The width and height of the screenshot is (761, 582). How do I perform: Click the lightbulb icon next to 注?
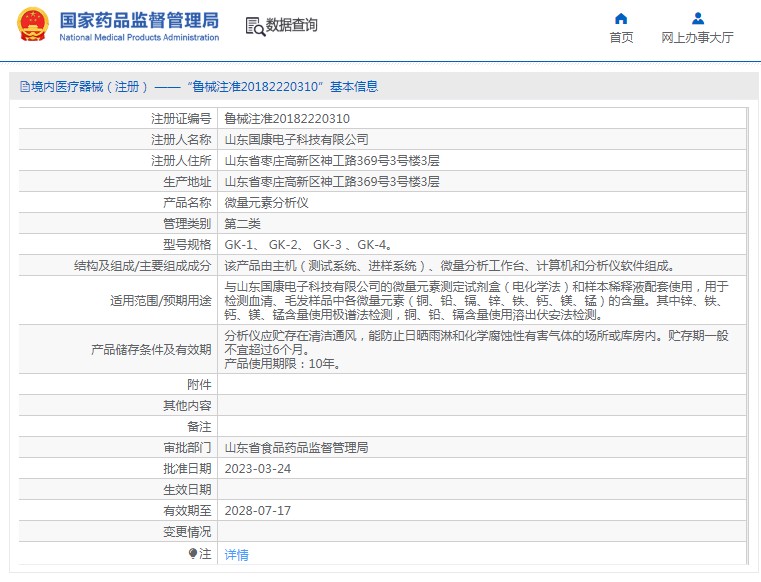[x=193, y=553]
